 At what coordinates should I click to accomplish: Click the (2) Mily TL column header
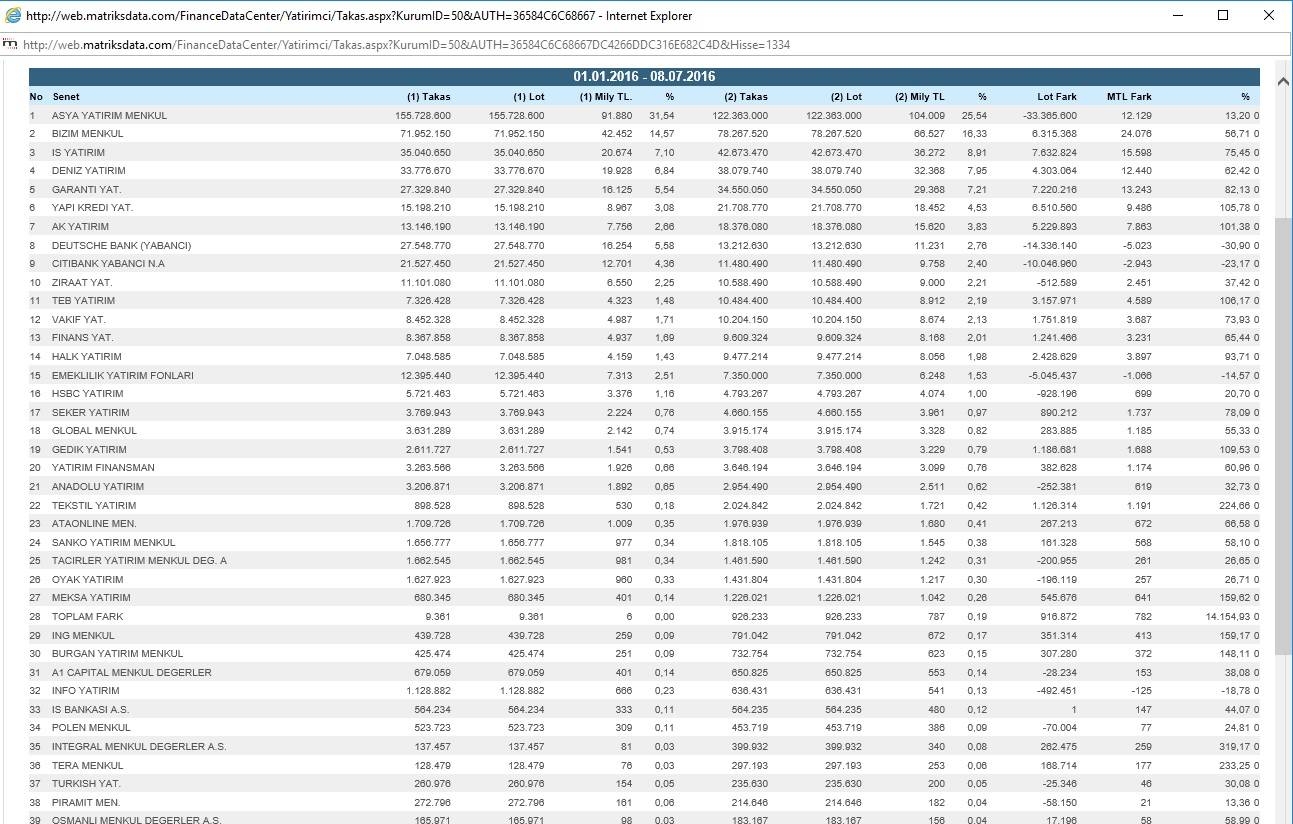(918, 97)
